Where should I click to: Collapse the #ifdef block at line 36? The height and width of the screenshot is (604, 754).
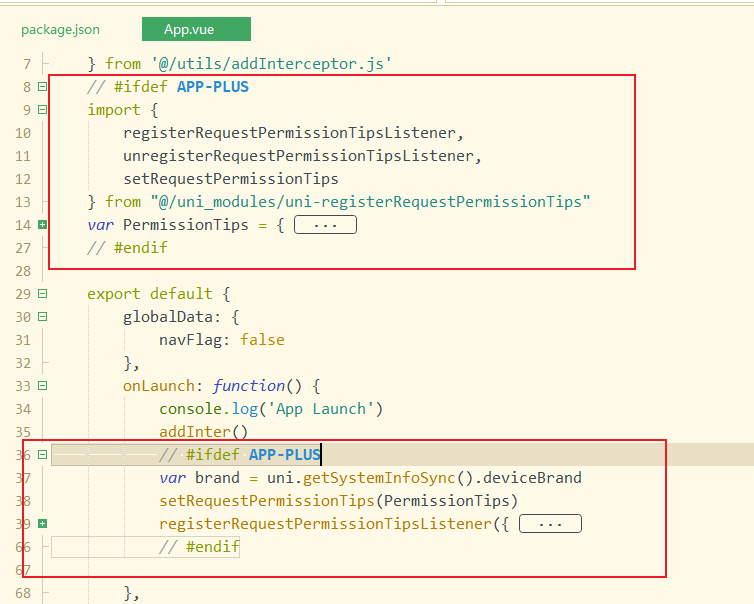42,455
